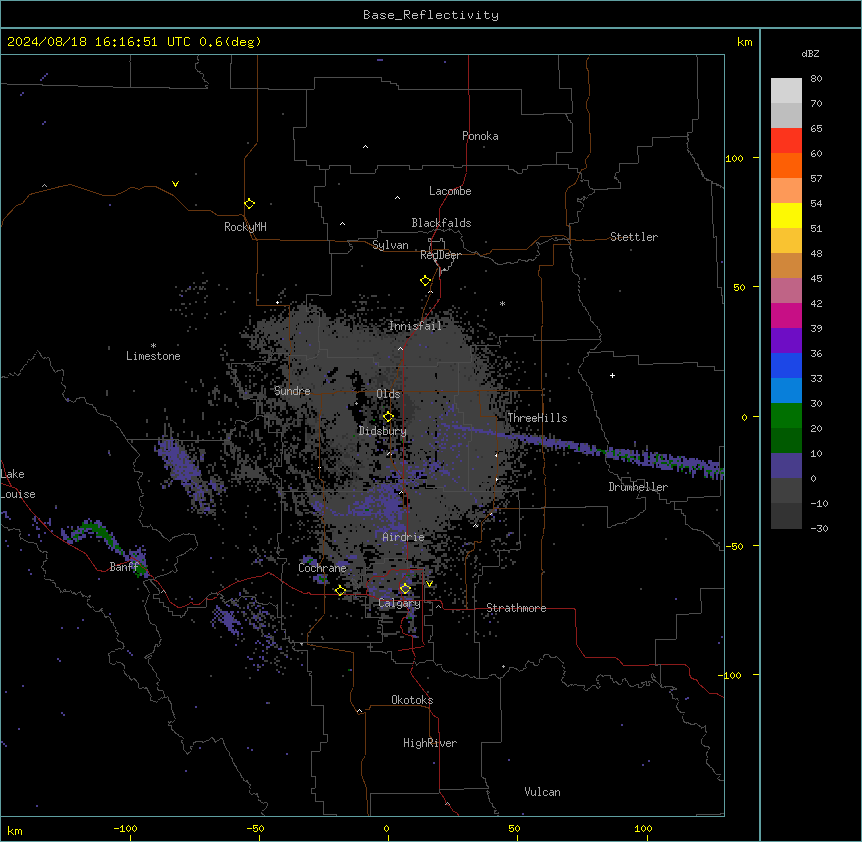Click the ThreeHills label

point(537,418)
